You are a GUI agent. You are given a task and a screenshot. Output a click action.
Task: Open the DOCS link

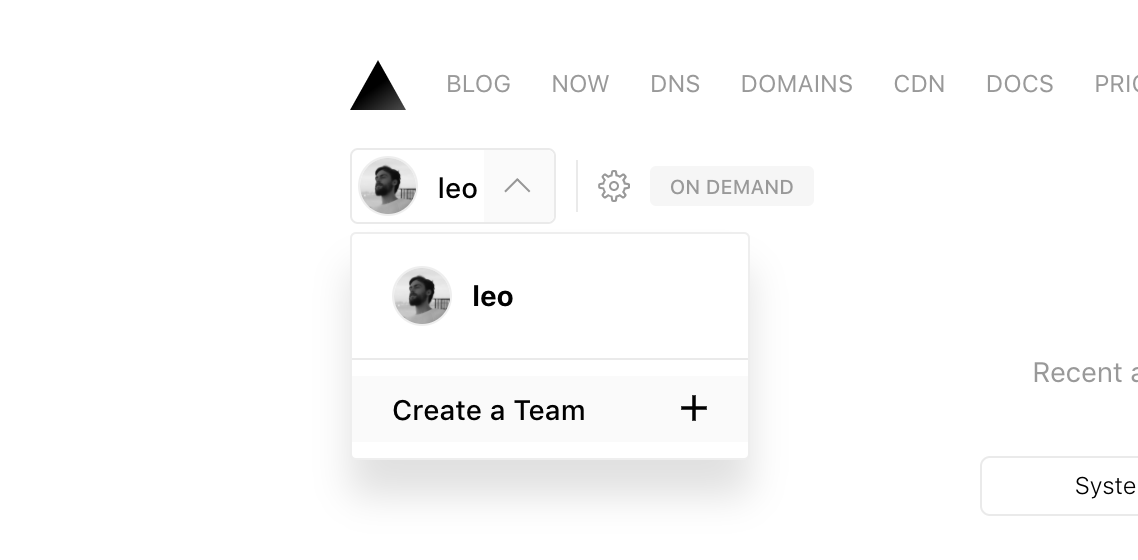pos(1019,84)
